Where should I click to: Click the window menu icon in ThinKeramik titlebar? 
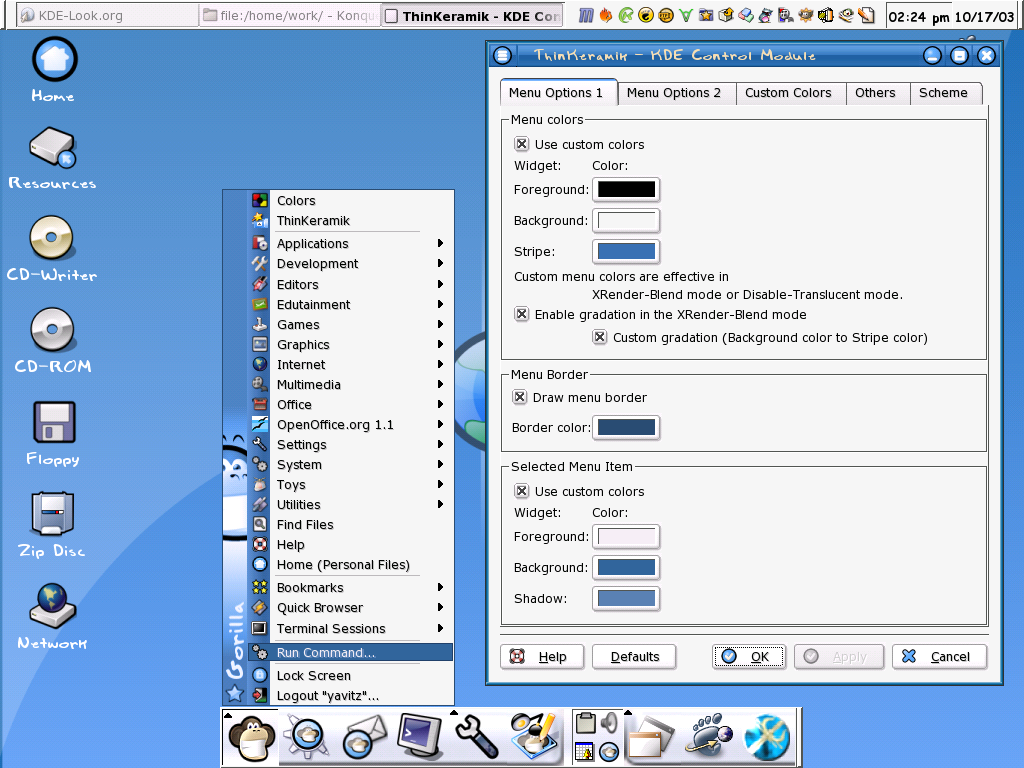(502, 56)
